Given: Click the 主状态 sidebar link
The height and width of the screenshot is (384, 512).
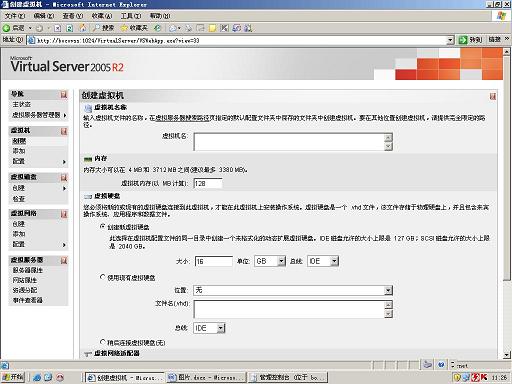Looking at the screenshot, I should (22, 104).
